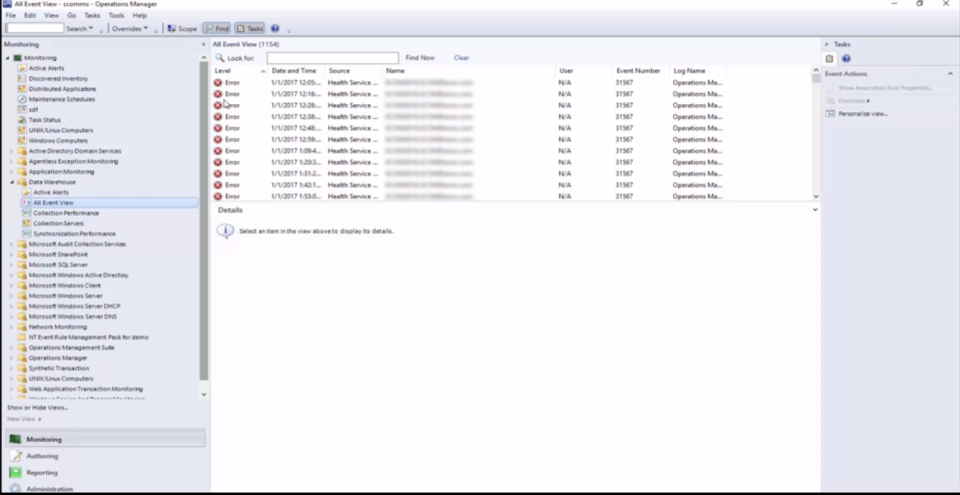Image resolution: width=960 pixels, height=495 pixels.
Task: Expand Agentless Exception Monitoring folder
Action: coord(12,162)
